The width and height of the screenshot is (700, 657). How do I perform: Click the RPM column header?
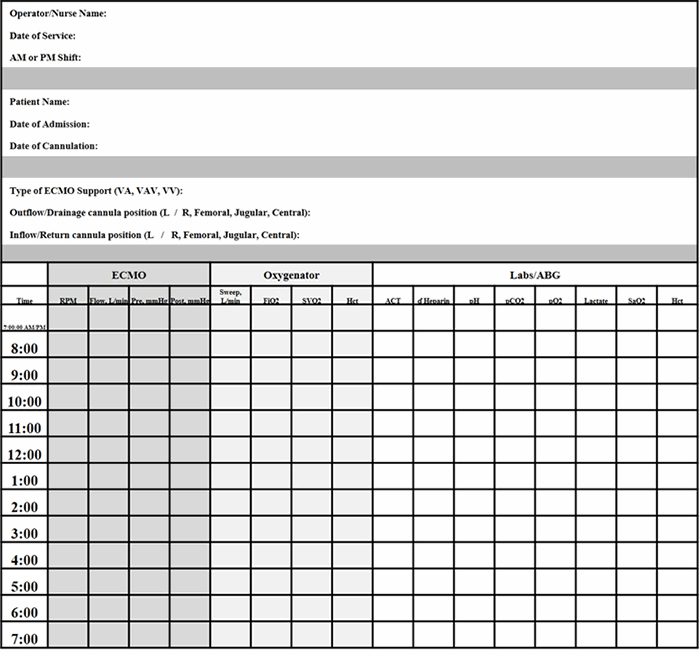(68, 300)
